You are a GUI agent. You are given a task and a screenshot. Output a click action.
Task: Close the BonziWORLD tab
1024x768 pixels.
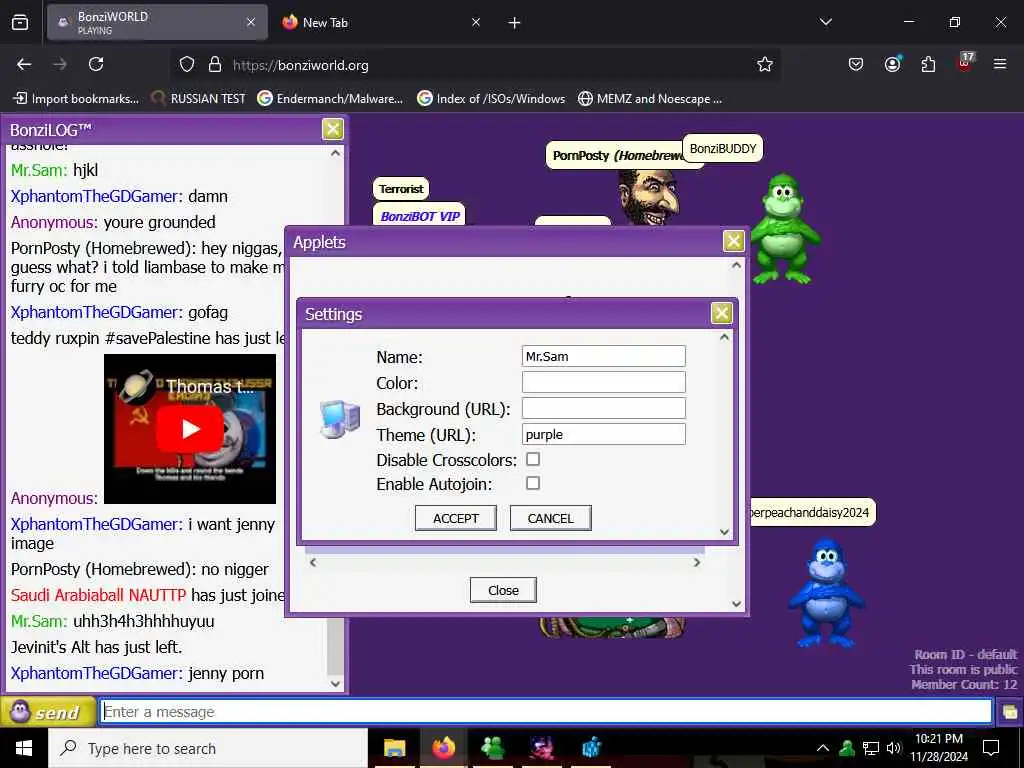click(x=251, y=22)
